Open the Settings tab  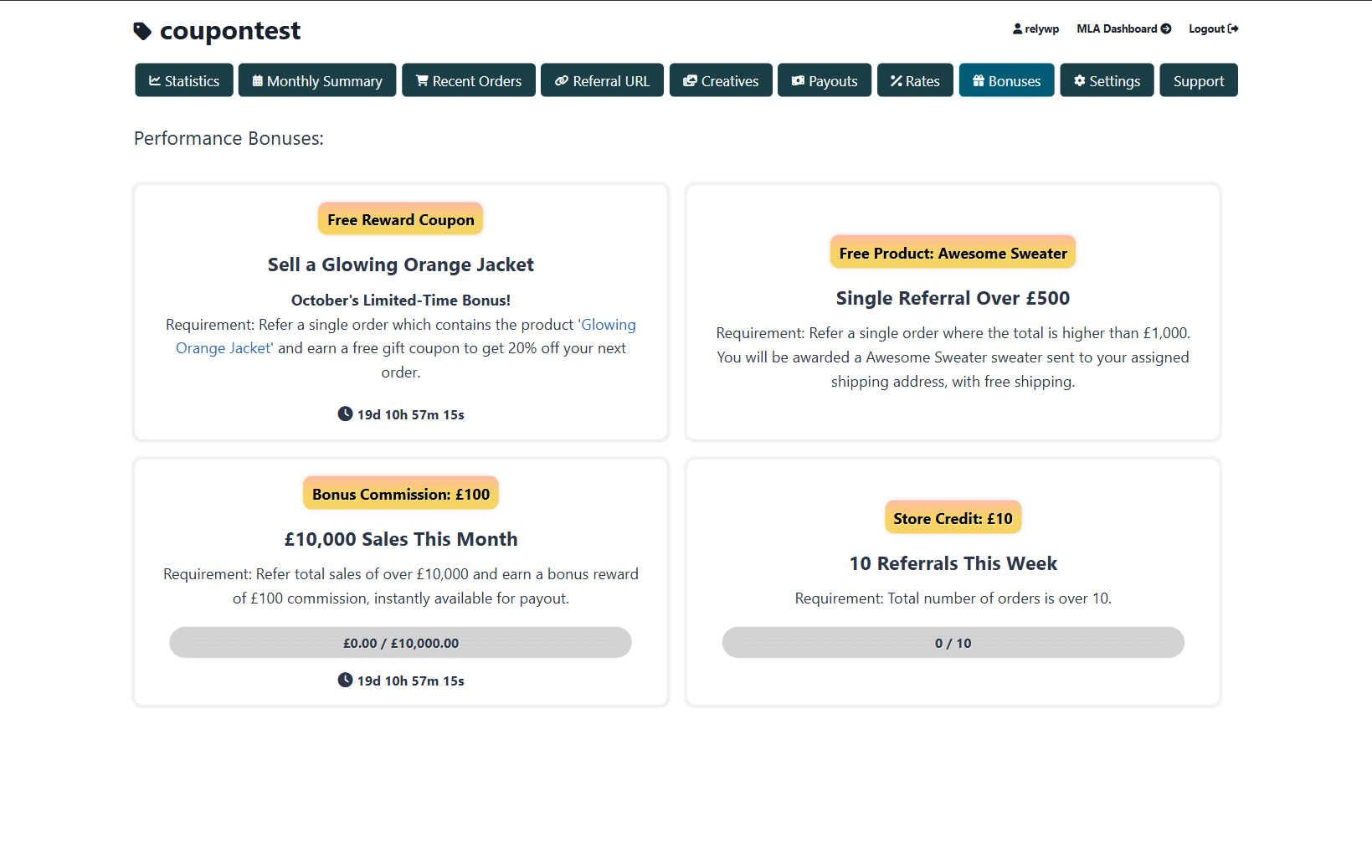pyautogui.click(x=1107, y=80)
